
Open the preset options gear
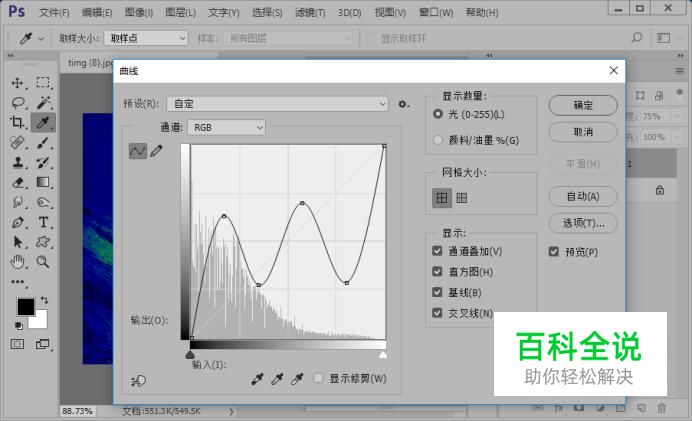click(x=403, y=104)
